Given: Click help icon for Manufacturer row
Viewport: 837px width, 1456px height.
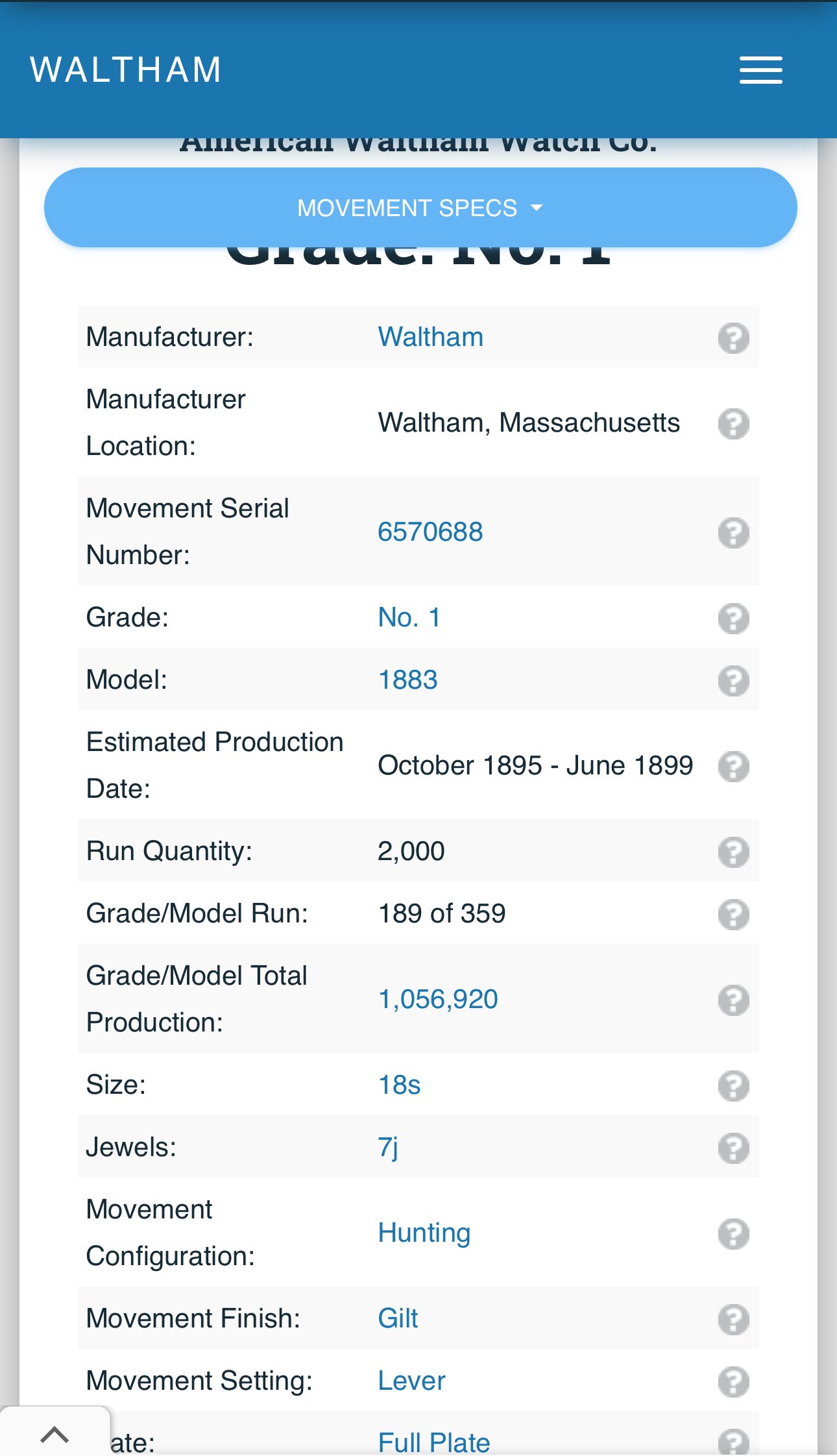Looking at the screenshot, I should coord(733,338).
